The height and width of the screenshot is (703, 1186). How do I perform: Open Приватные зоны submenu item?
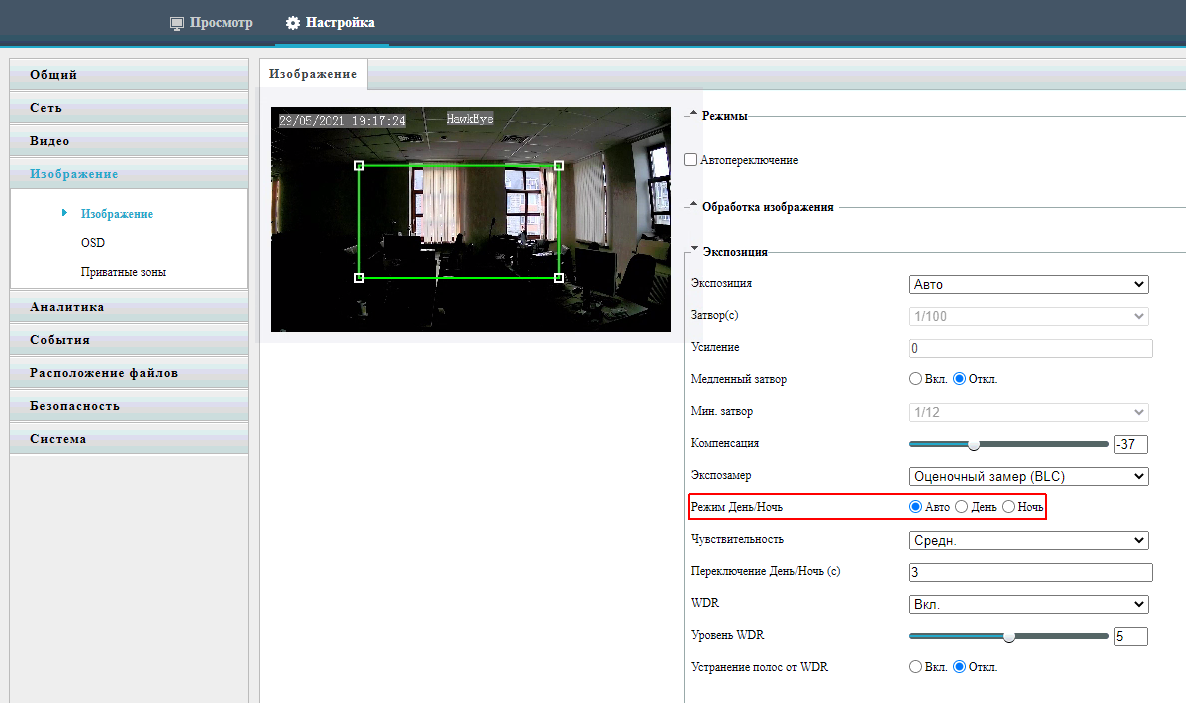click(123, 272)
